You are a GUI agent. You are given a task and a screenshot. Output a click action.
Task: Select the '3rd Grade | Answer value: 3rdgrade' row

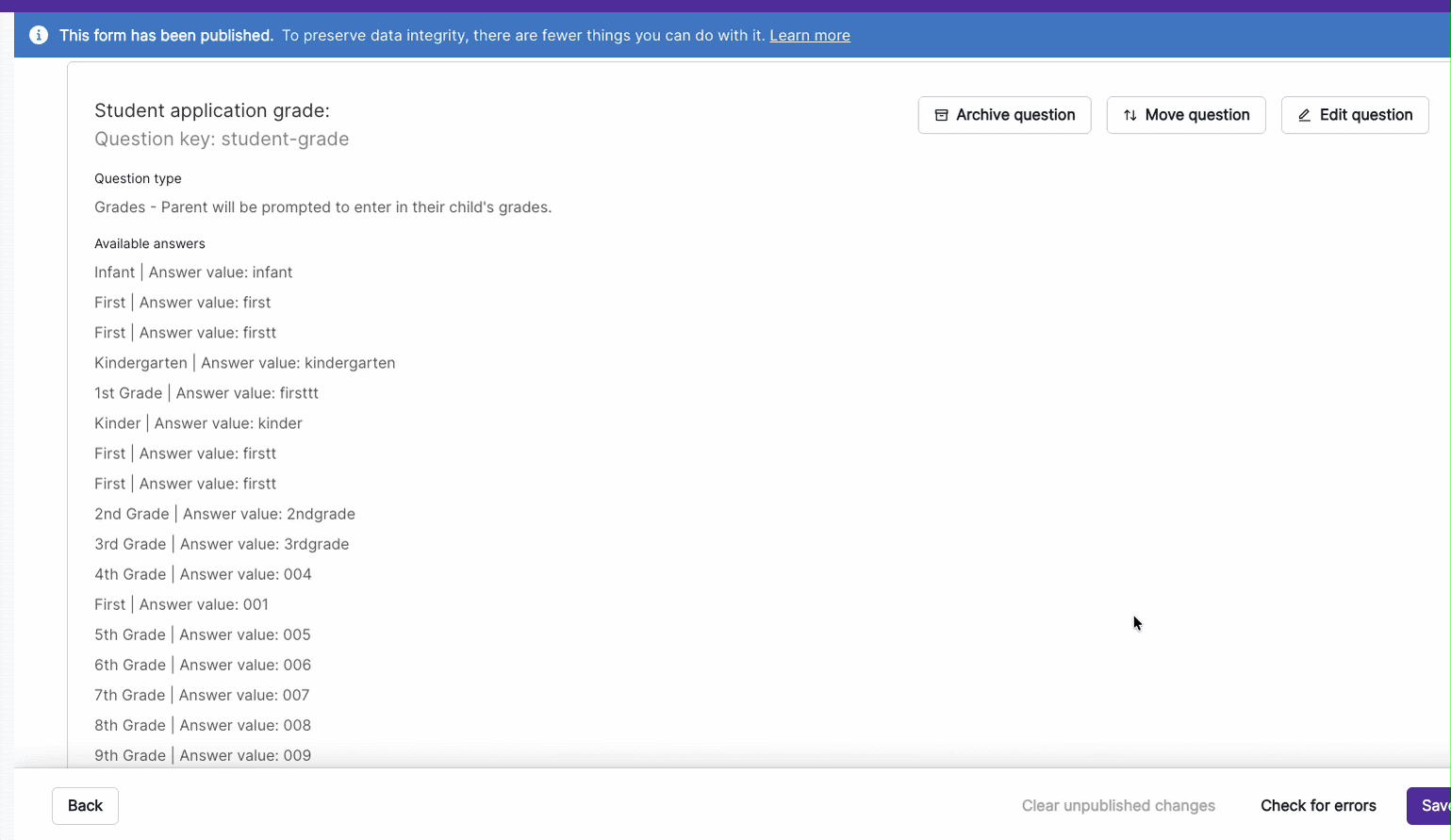click(x=222, y=544)
